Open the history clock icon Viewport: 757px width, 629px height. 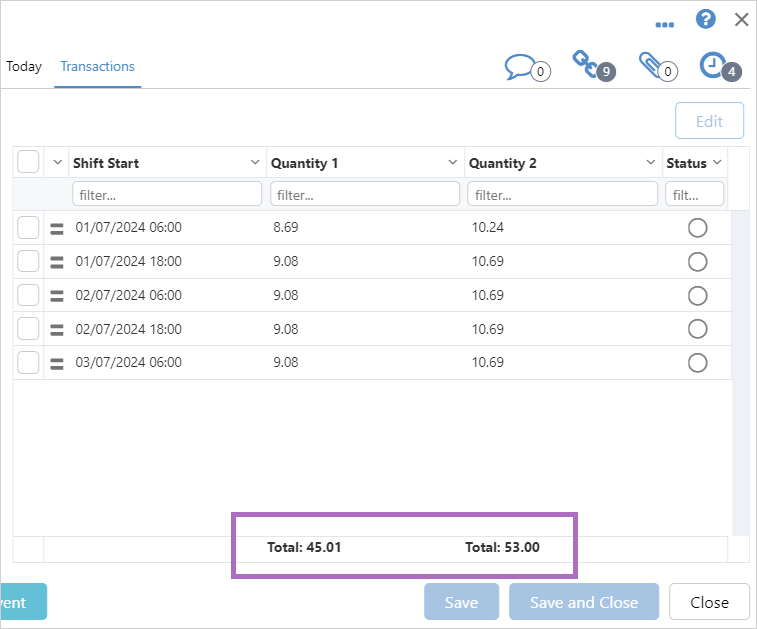pyautogui.click(x=714, y=65)
